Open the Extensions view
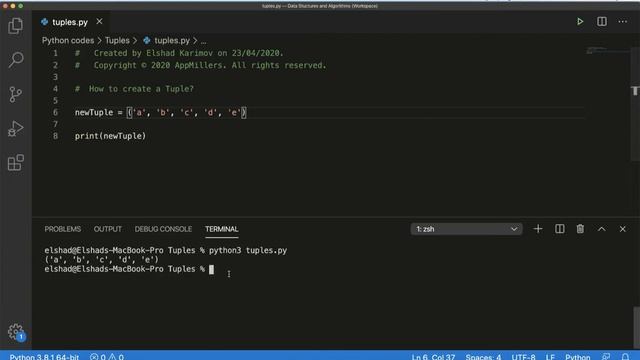640x360 pixels. (x=16, y=162)
